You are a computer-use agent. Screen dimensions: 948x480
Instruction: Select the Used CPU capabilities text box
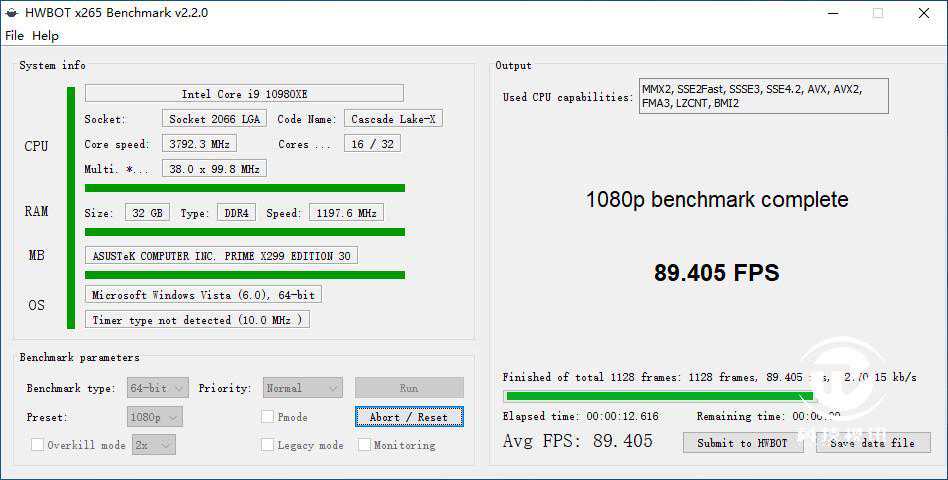point(763,96)
